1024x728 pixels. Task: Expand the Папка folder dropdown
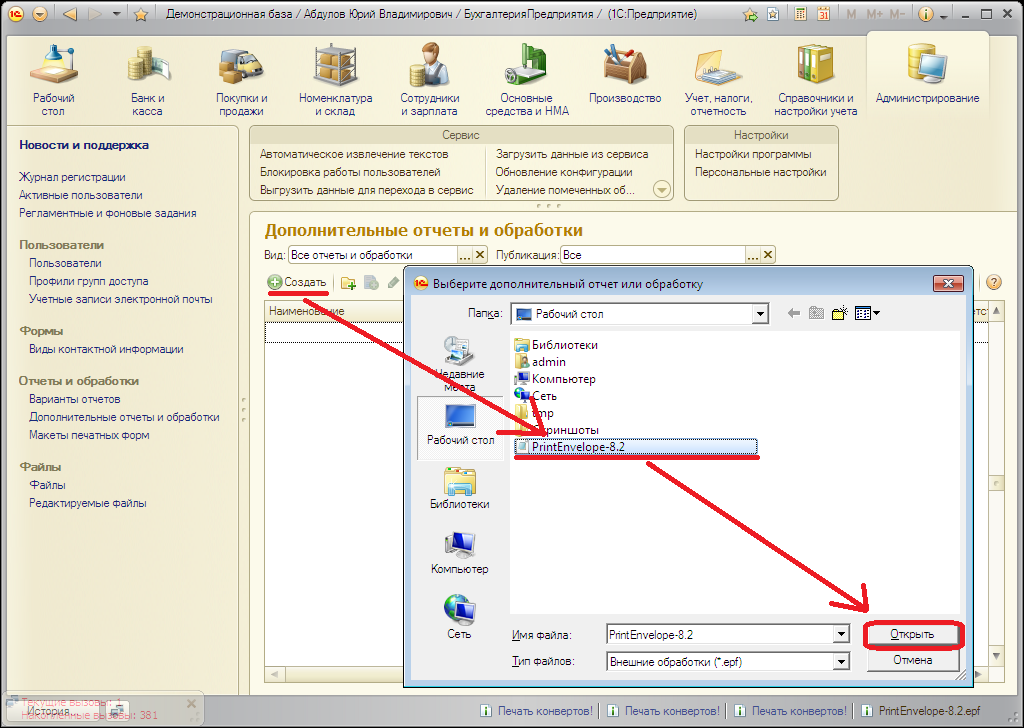760,314
